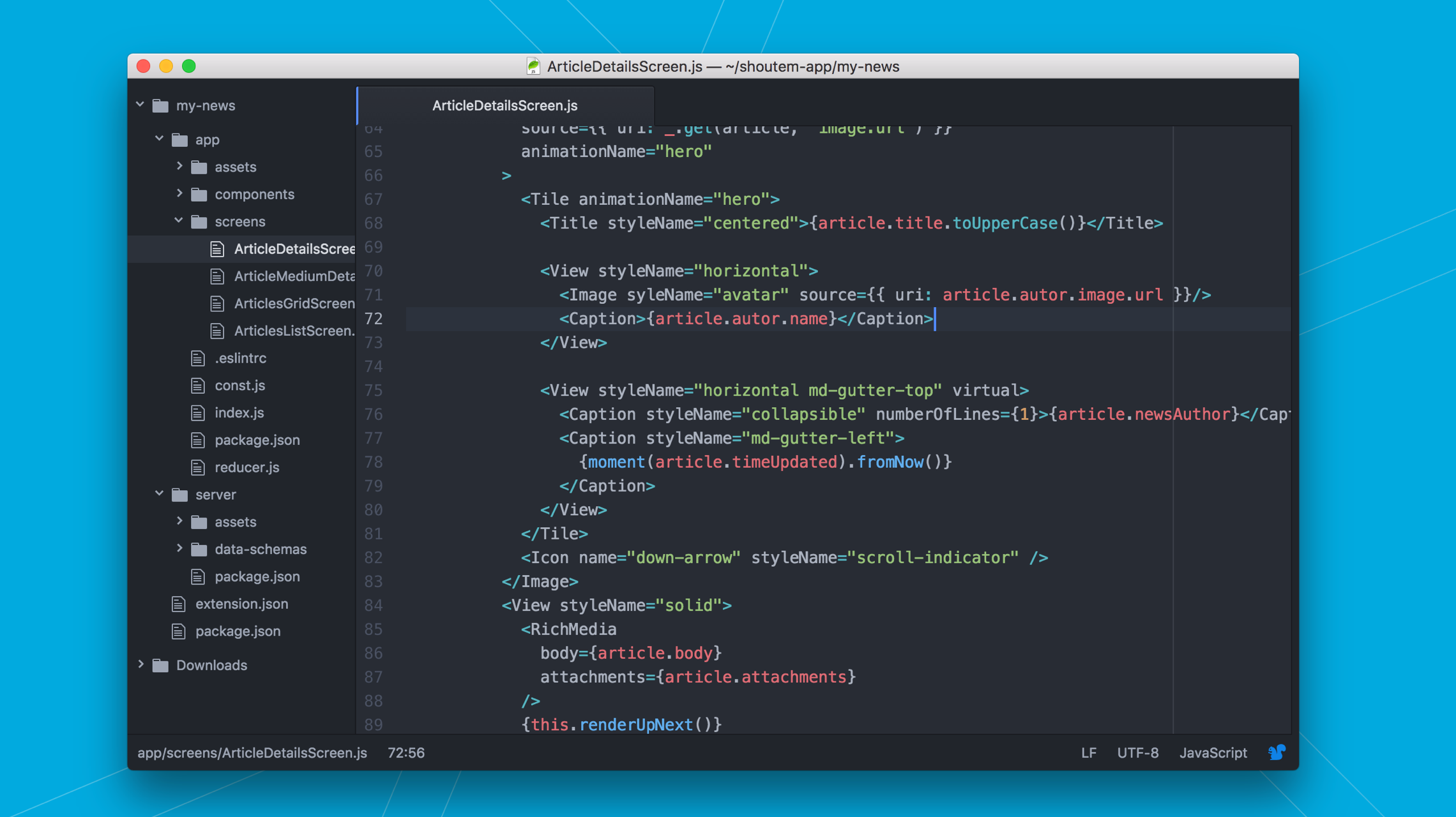This screenshot has width=1456, height=817.
Task: Click the .eslintrc file icon
Action: pos(198,359)
